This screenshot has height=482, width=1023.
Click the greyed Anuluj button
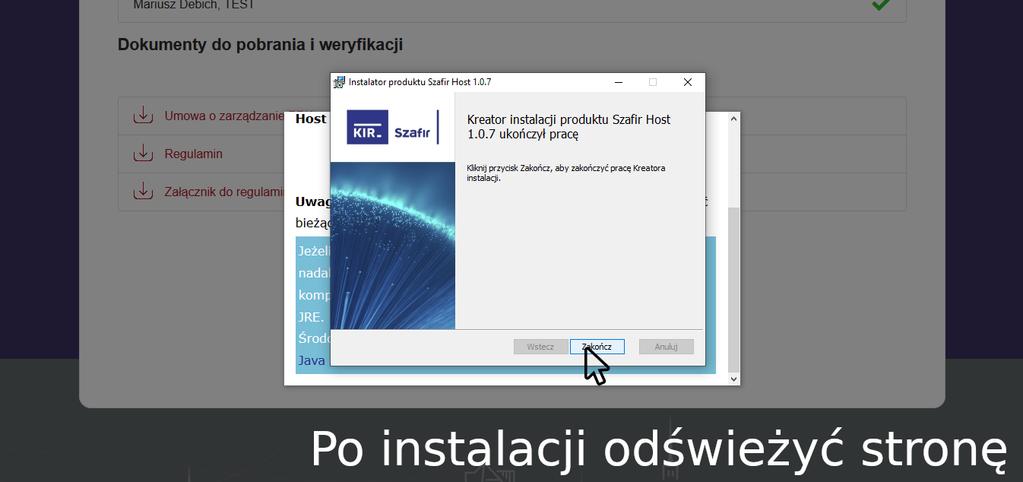point(666,347)
